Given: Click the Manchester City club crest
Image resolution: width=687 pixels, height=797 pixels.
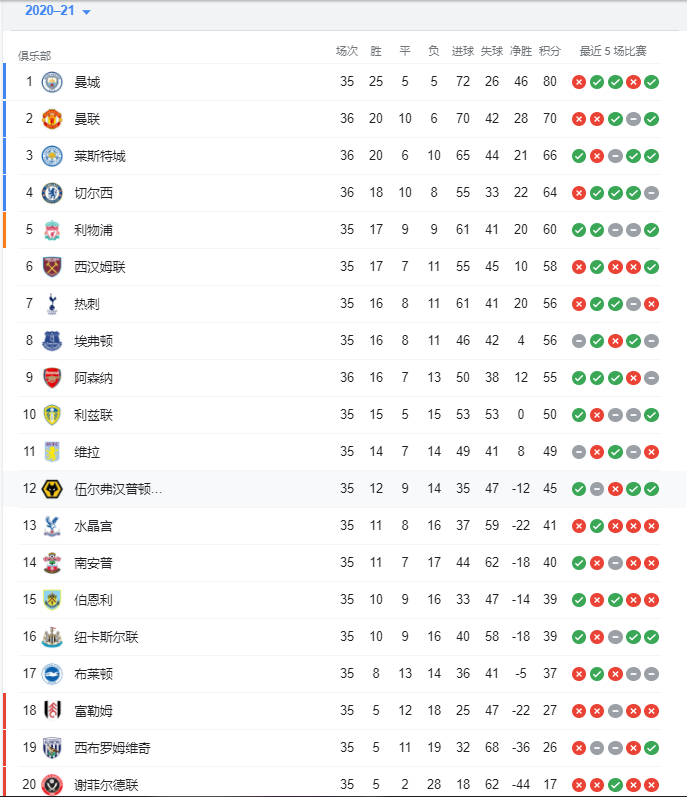Looking at the screenshot, I should pos(52,82).
